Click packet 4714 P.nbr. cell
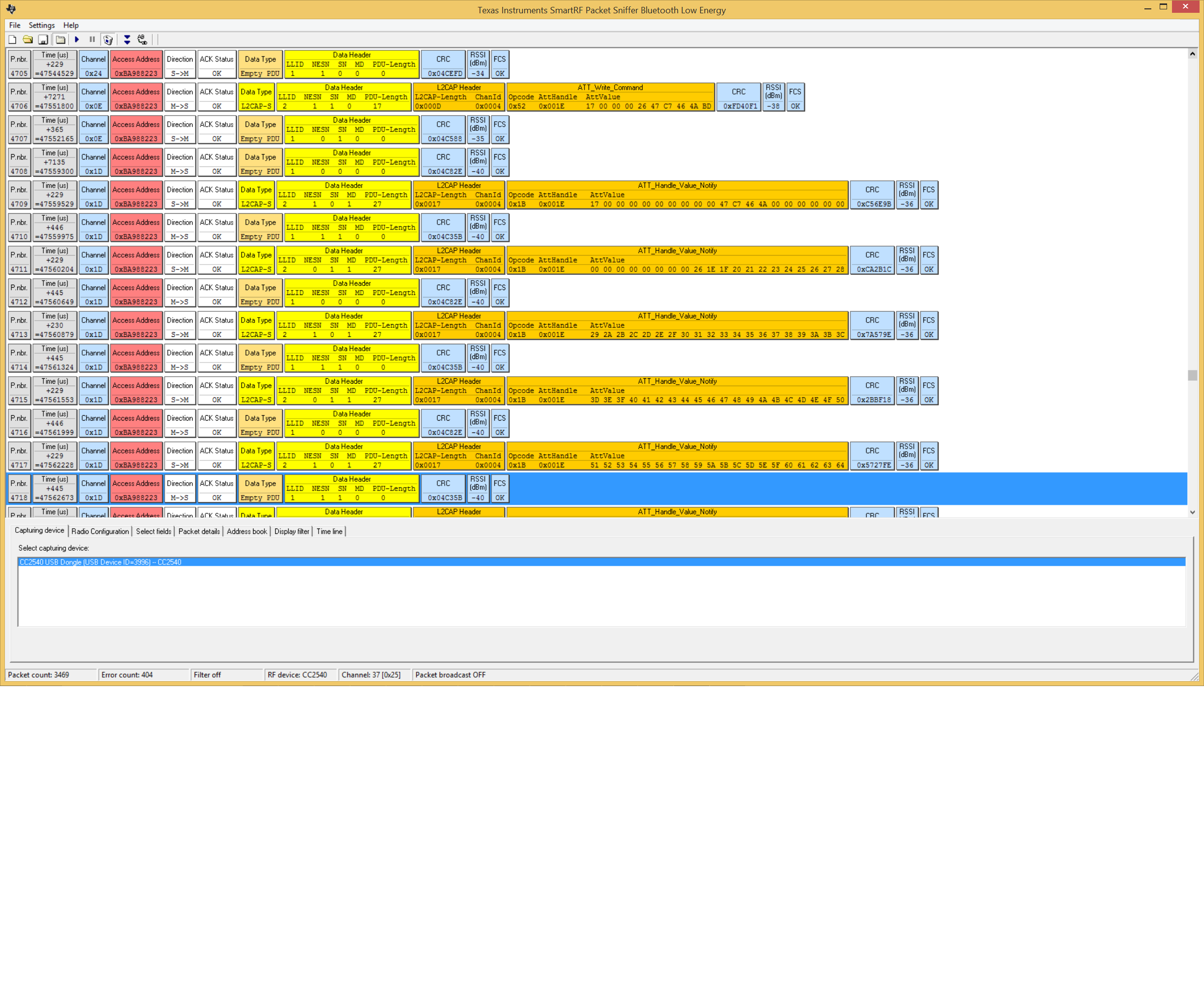 coord(19,358)
